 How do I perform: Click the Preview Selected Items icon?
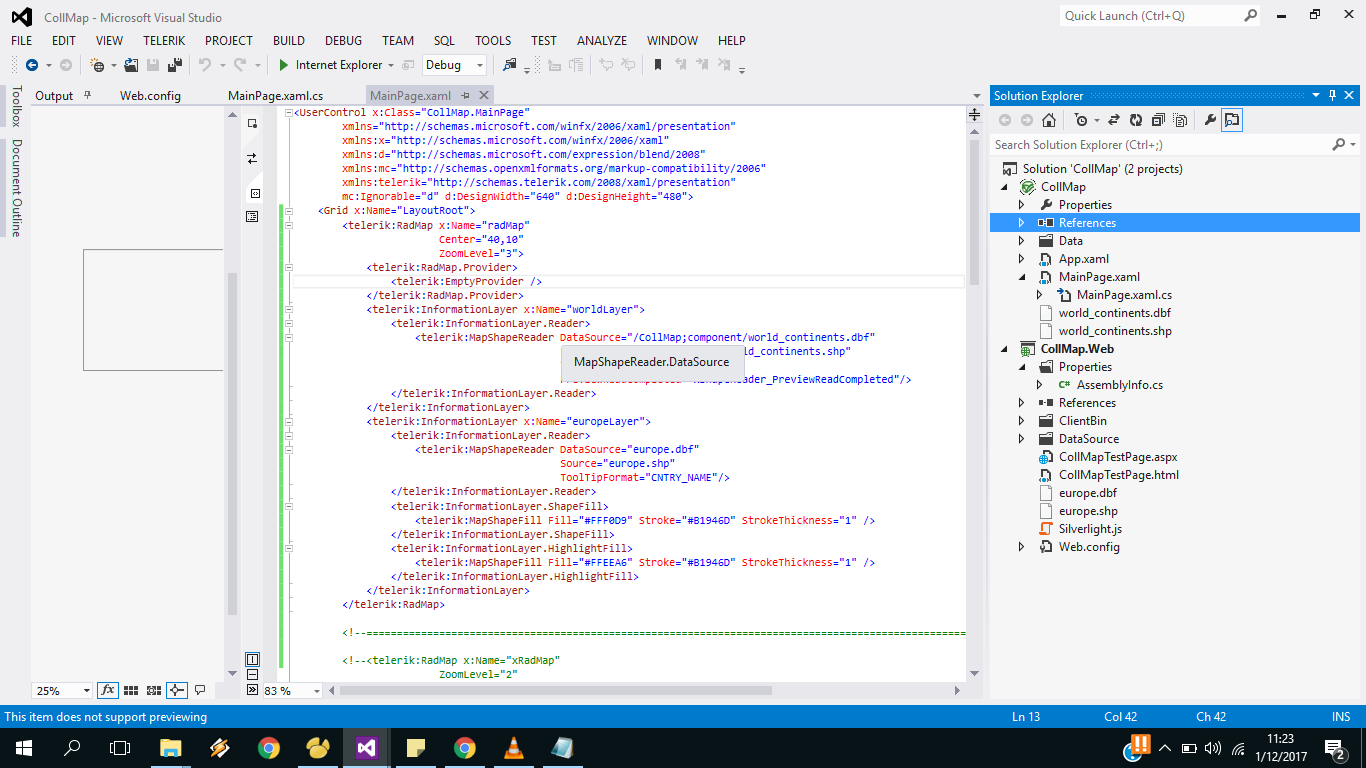[1232, 120]
